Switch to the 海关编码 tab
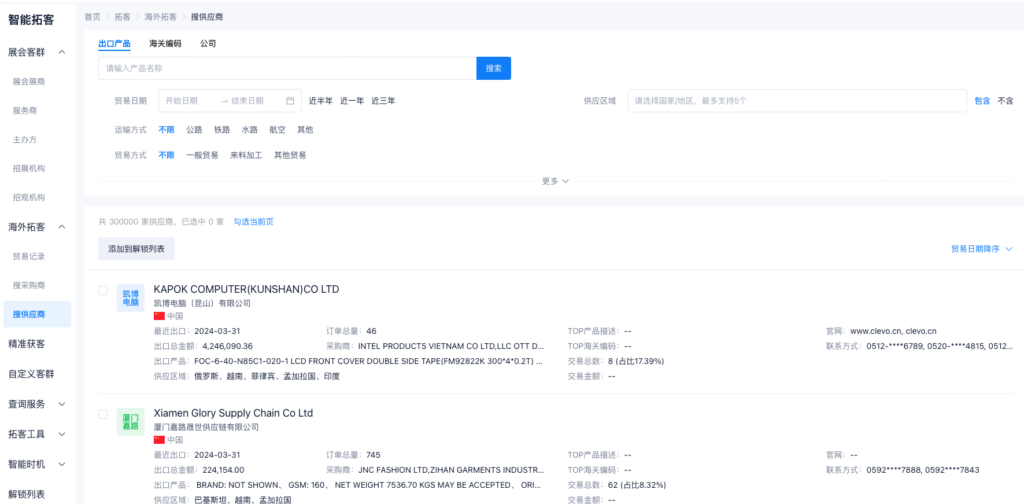1024x504 pixels. (x=165, y=44)
